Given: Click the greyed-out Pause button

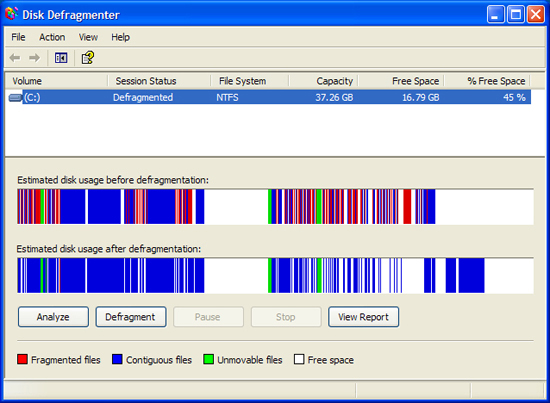Looking at the screenshot, I should click(x=208, y=317).
